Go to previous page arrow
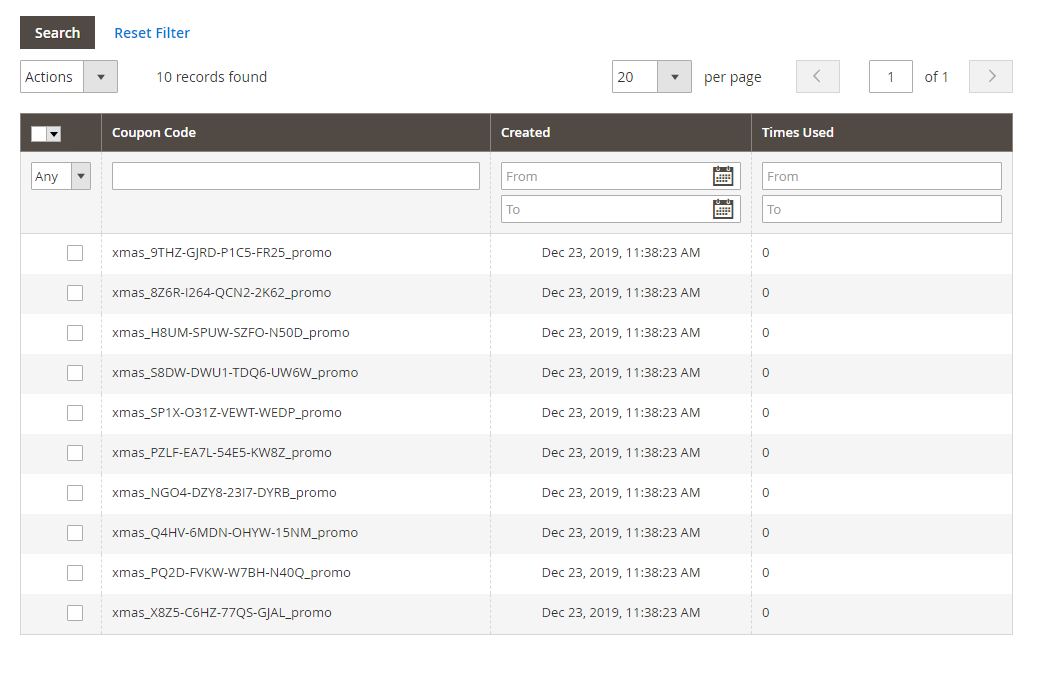Viewport: 1039px width, 684px height. pos(818,76)
